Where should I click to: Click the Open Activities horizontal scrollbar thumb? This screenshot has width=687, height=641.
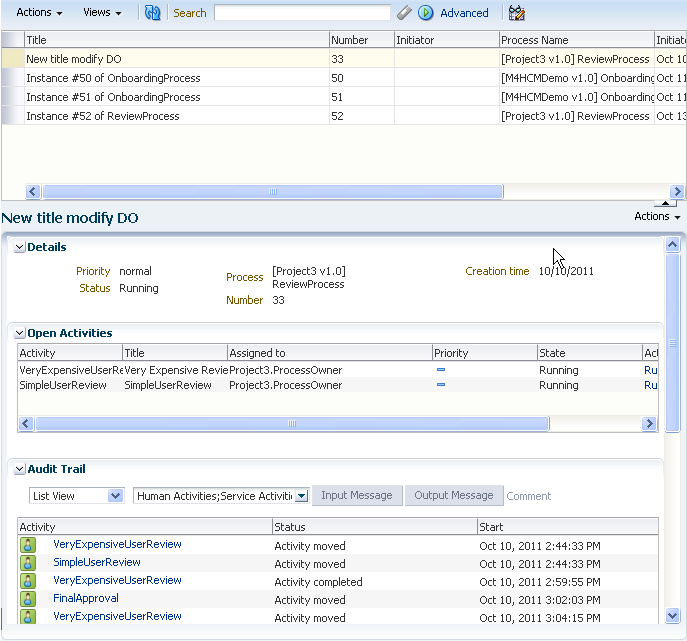(x=292, y=423)
